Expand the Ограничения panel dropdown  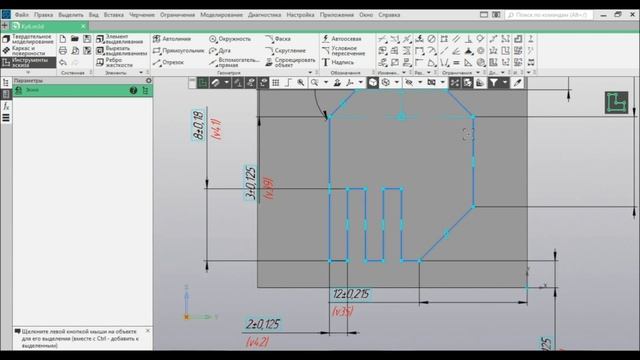478,73
